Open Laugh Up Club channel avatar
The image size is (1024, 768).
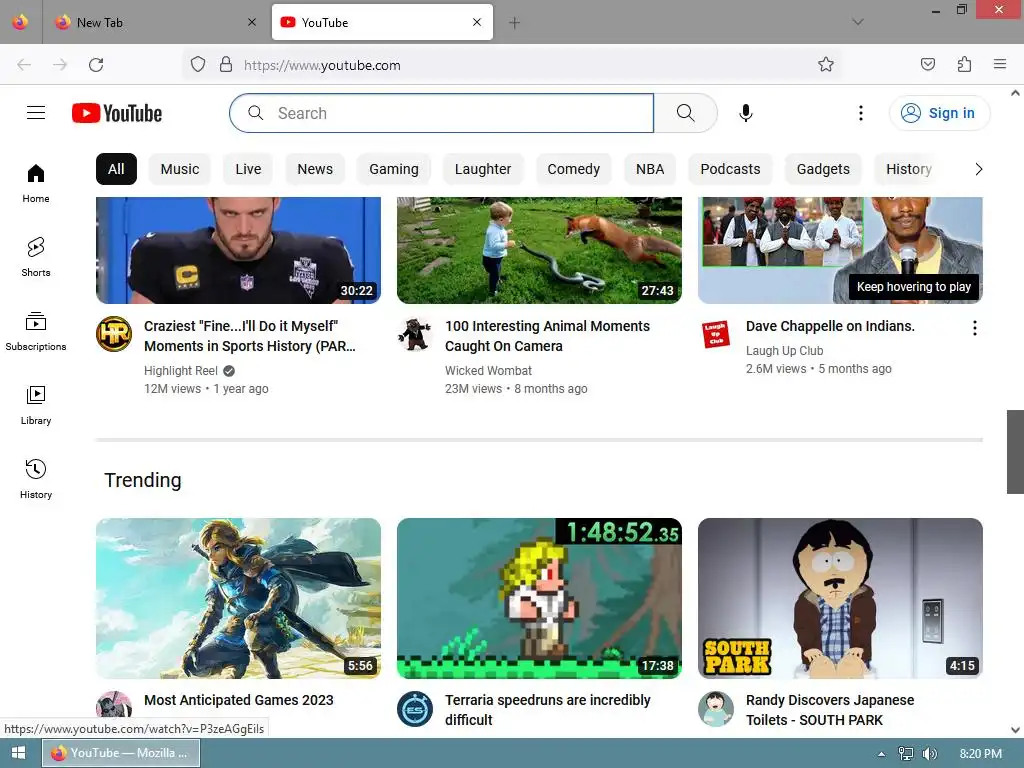click(x=716, y=334)
